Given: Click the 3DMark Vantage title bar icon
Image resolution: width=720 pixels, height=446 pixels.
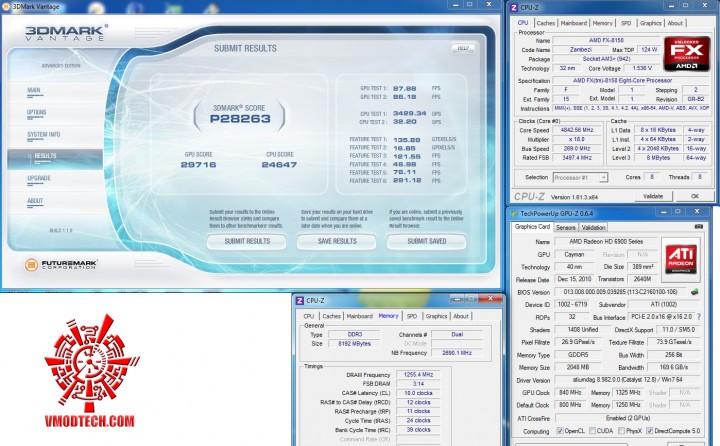Looking at the screenshot, I should [6, 6].
